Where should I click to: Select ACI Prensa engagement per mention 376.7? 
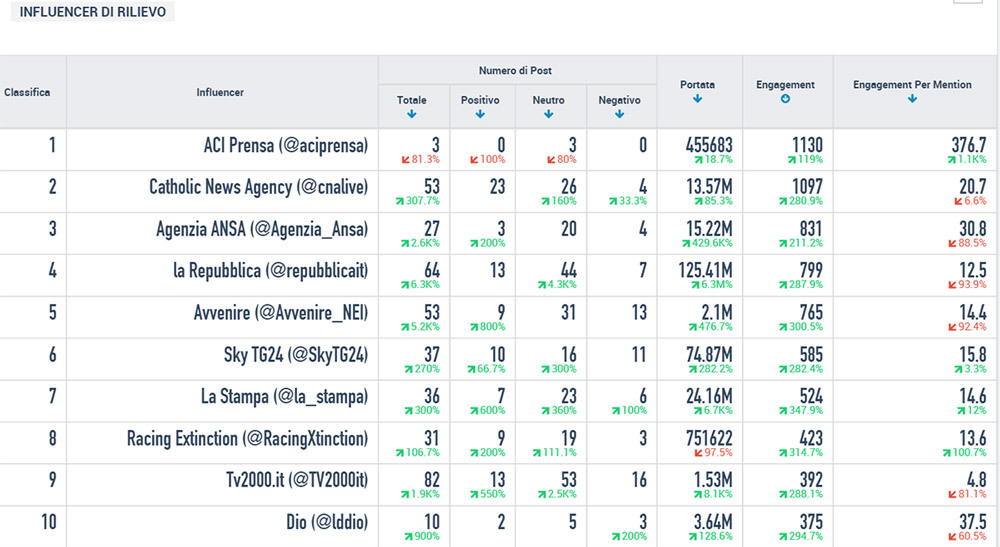969,145
